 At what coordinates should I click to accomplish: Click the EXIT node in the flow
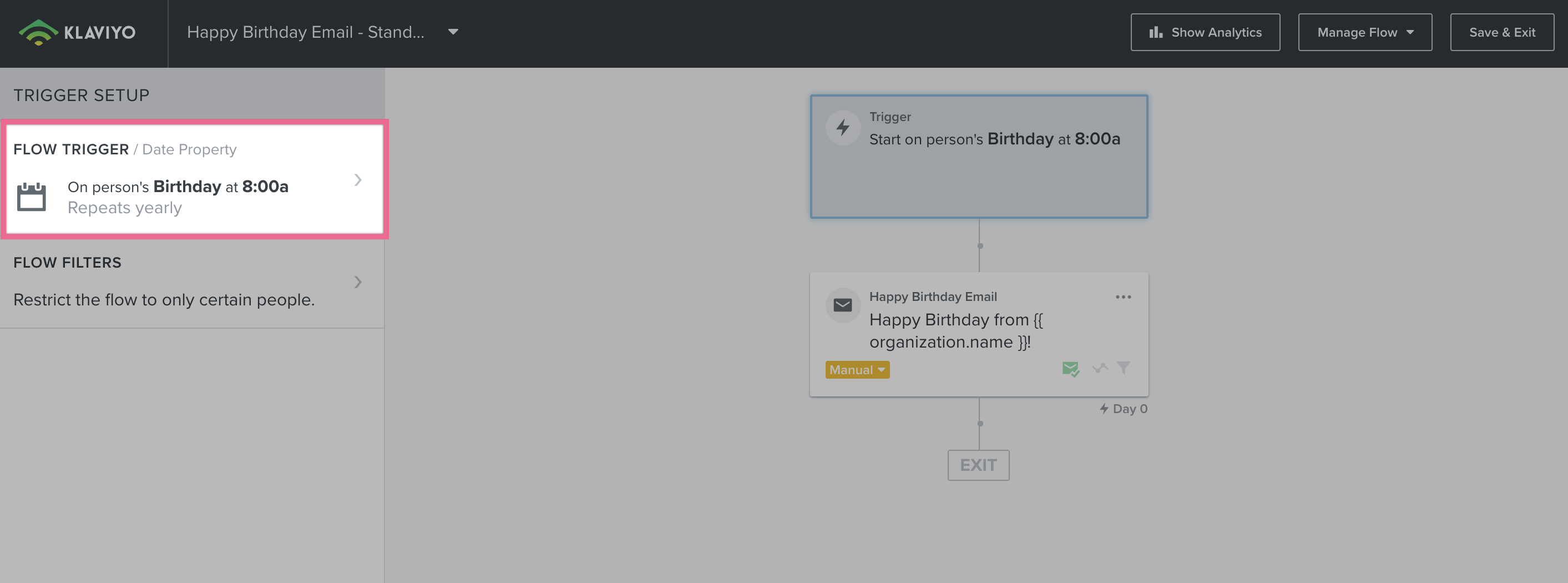point(978,465)
